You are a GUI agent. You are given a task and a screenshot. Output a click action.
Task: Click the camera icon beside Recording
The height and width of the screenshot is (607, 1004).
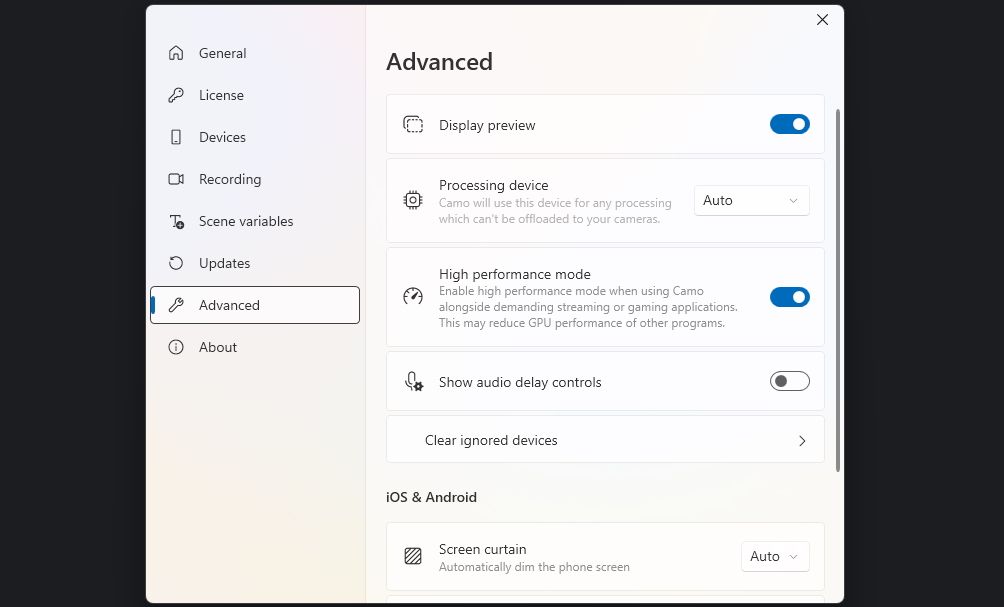(x=176, y=179)
